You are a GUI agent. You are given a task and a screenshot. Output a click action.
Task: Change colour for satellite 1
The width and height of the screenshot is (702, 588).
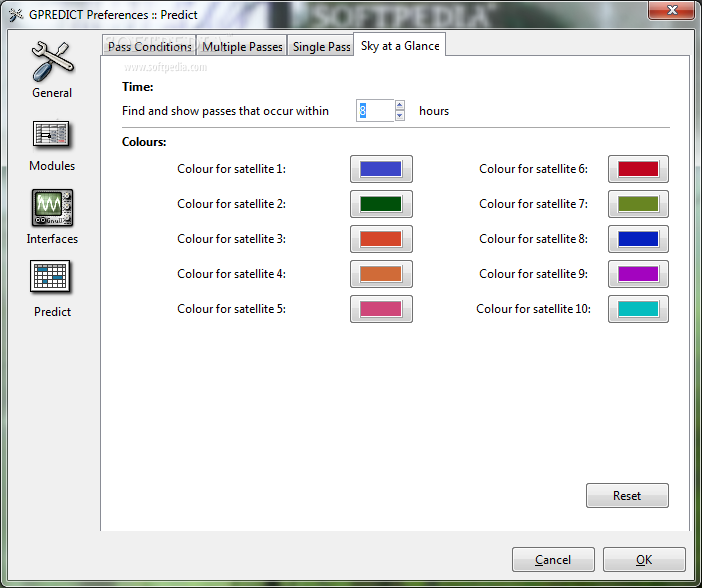point(381,169)
